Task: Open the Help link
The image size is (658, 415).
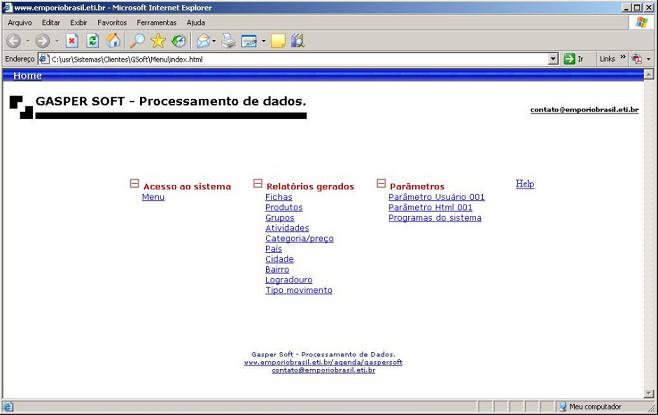Action: [x=524, y=184]
